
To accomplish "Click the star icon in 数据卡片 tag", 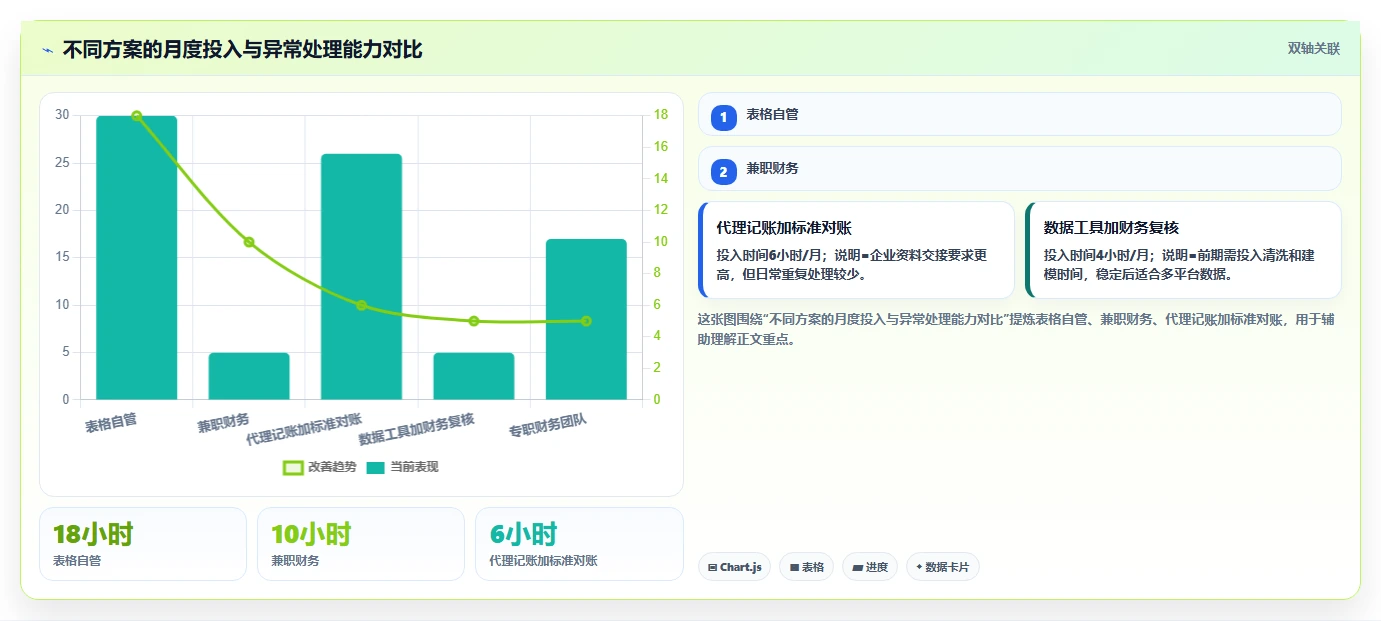I will [919, 567].
